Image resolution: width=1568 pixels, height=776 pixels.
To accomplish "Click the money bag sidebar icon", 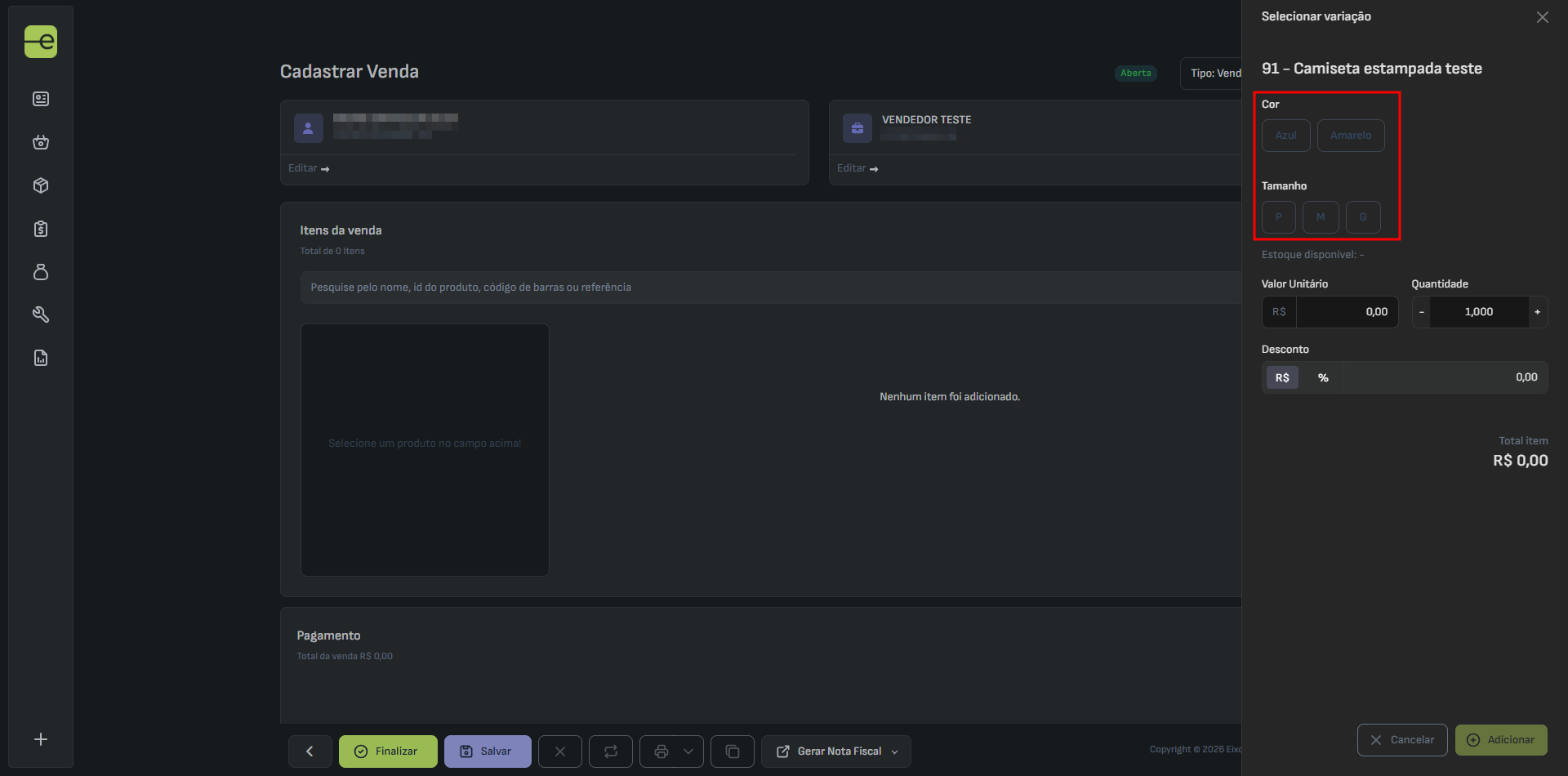I will pyautogui.click(x=41, y=272).
